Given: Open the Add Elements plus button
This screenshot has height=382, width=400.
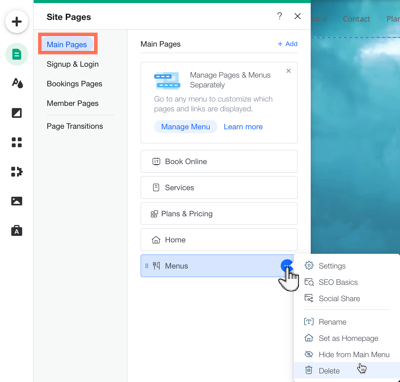Looking at the screenshot, I should click(x=16, y=22).
